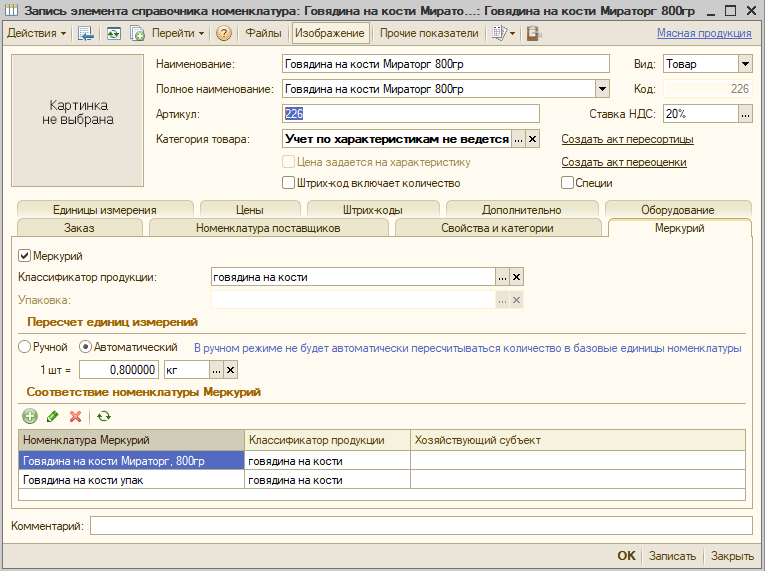This screenshot has width=765, height=571.
Task: Click the Классификатор продукции column header
Action: [327, 440]
